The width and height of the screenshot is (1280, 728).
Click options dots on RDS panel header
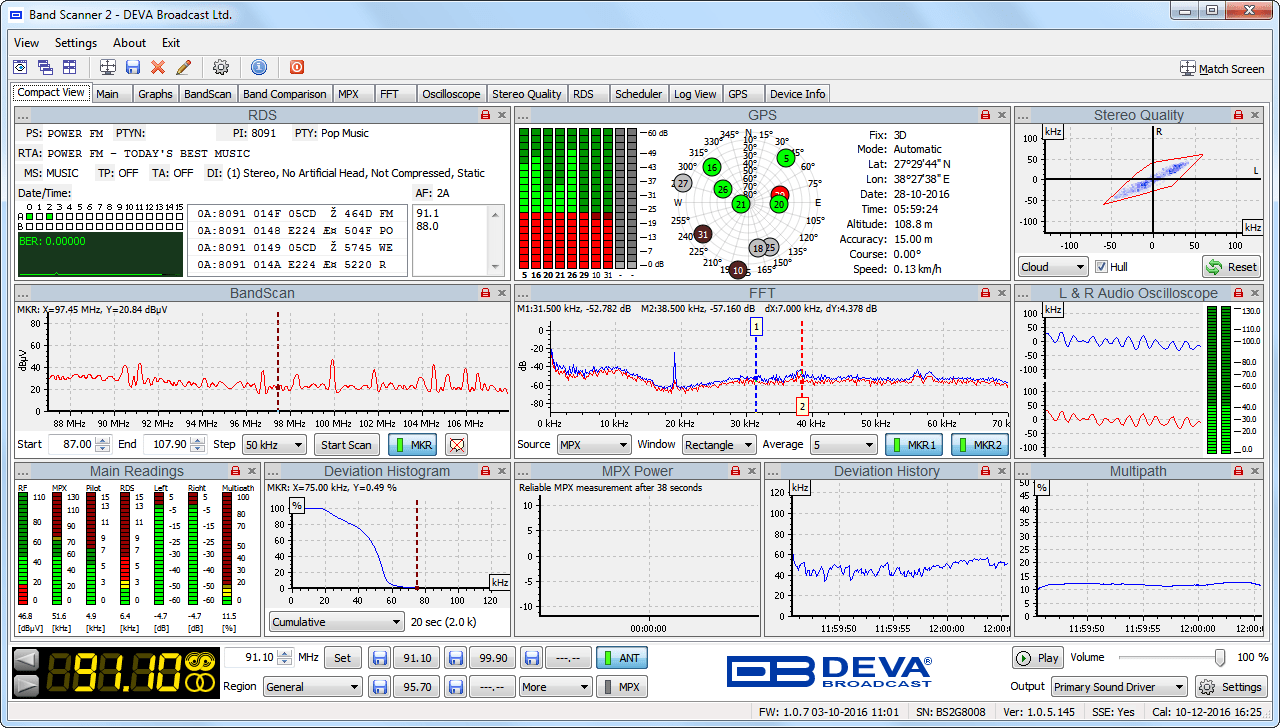25,115
